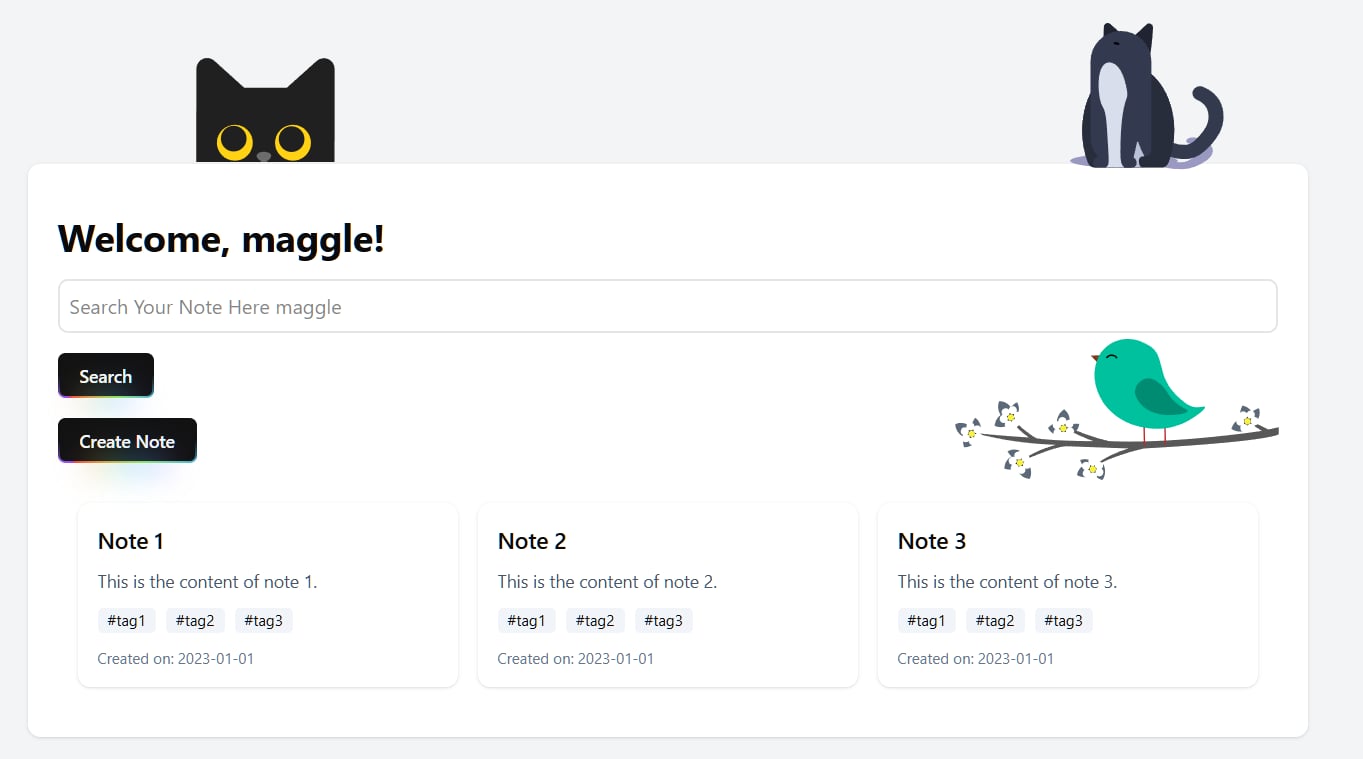Screen dimensions: 1363x759
Task: Open the Note 2 card title
Action: (x=532, y=541)
